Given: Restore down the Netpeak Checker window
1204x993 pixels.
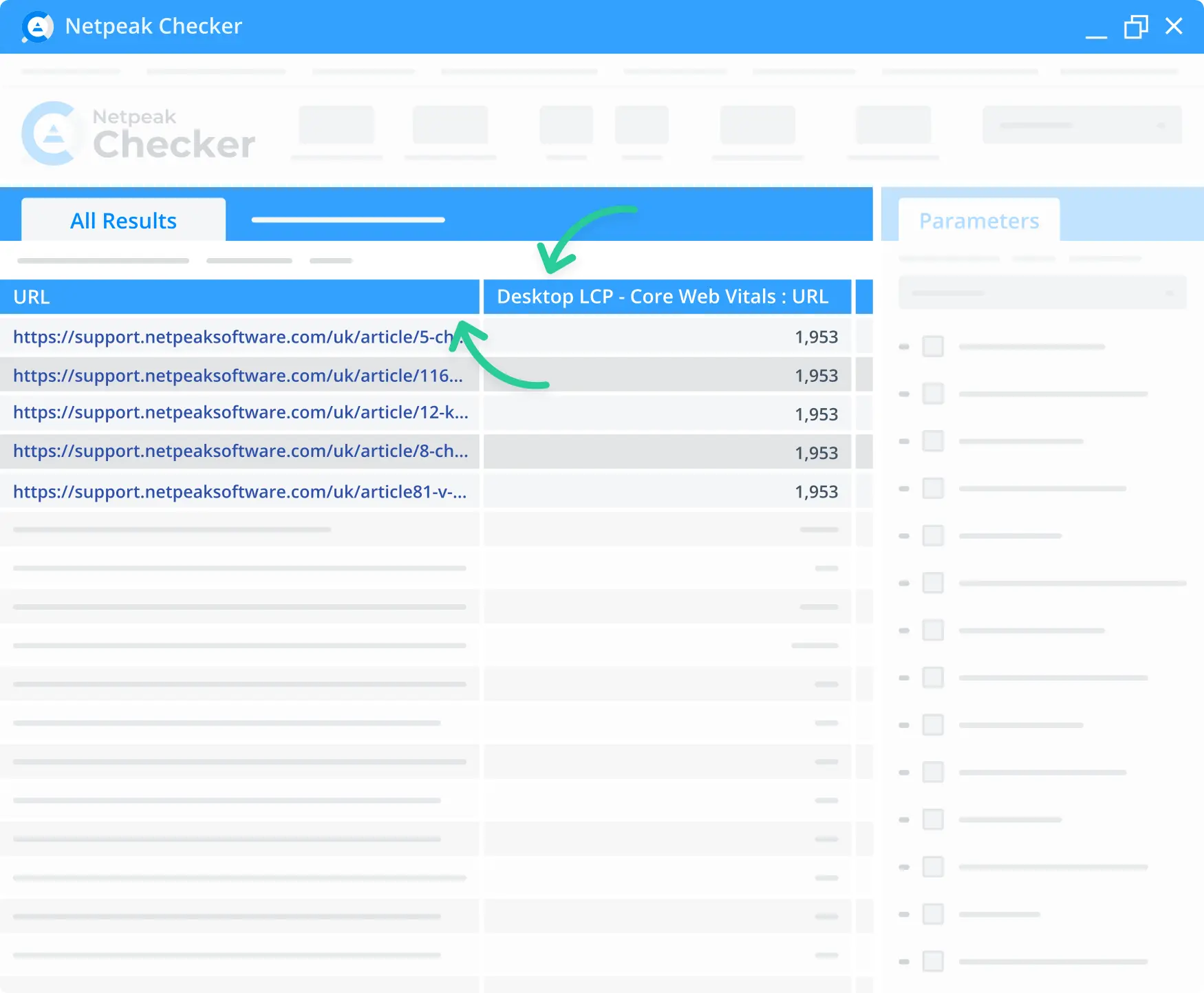Looking at the screenshot, I should click(1136, 27).
